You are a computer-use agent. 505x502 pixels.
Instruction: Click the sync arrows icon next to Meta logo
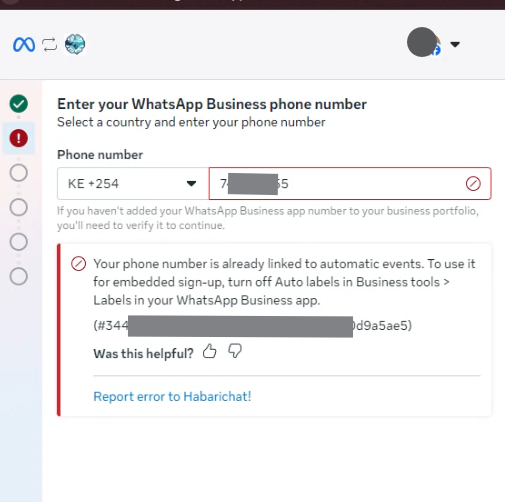pos(50,44)
